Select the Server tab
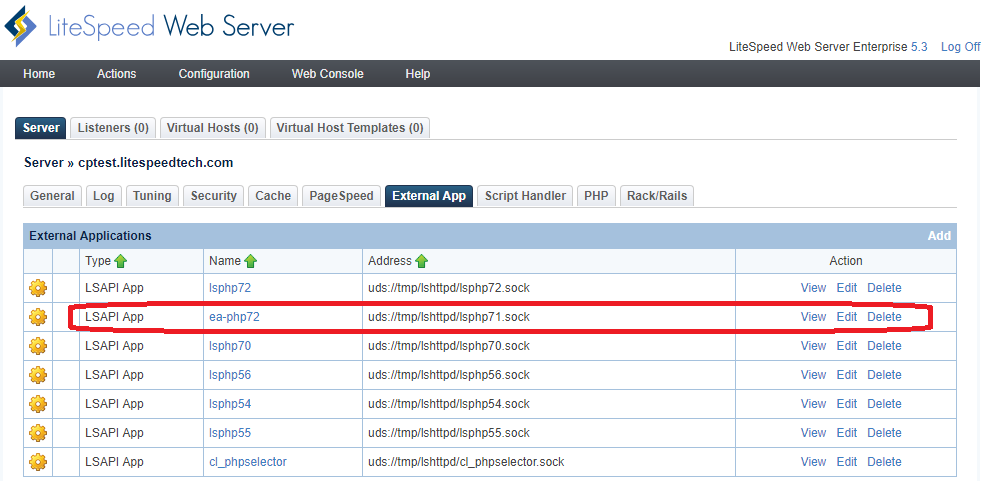The image size is (984, 481). tap(41, 127)
